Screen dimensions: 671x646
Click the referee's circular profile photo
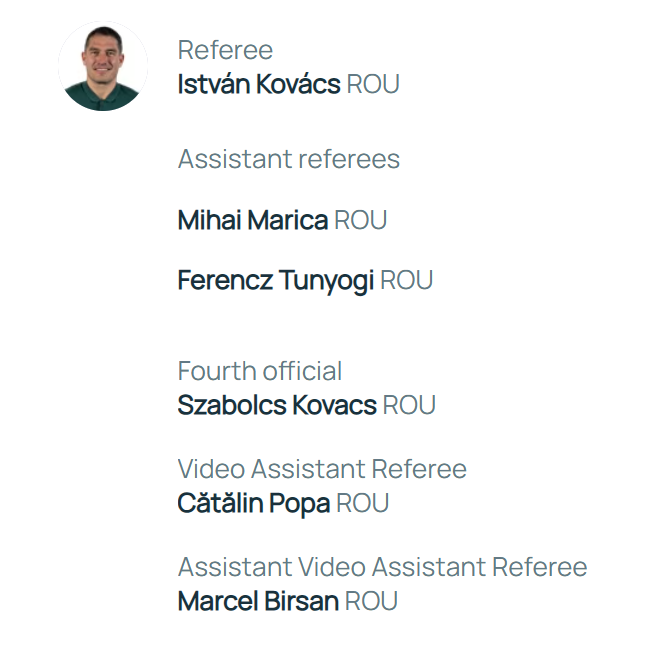[x=102, y=66]
